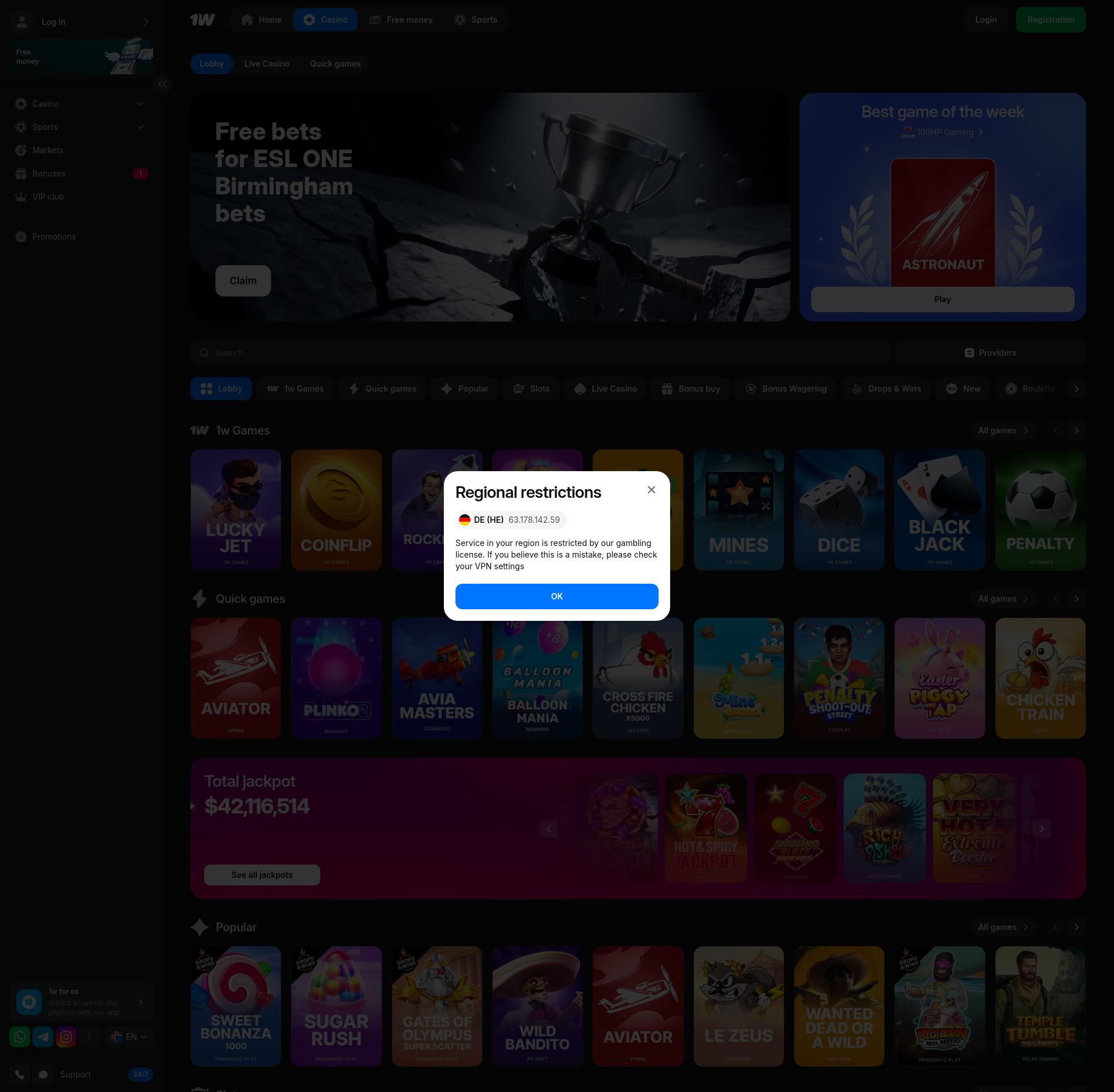Open the Aviator quick game thumbnail
Screen dimensions: 1114x1092
[236, 678]
